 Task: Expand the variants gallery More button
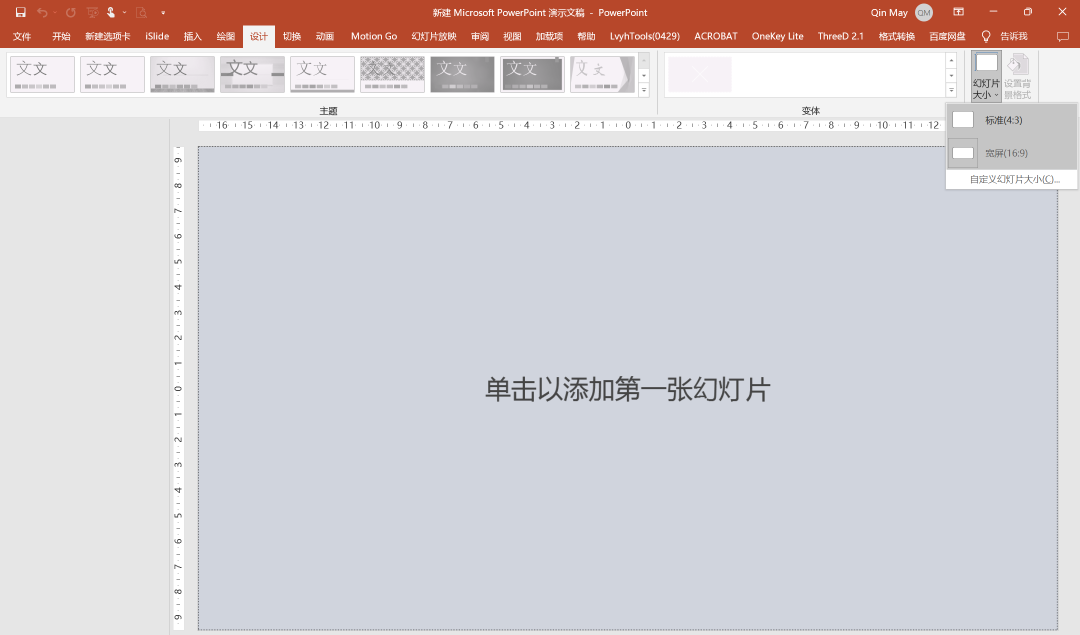[x=951, y=90]
